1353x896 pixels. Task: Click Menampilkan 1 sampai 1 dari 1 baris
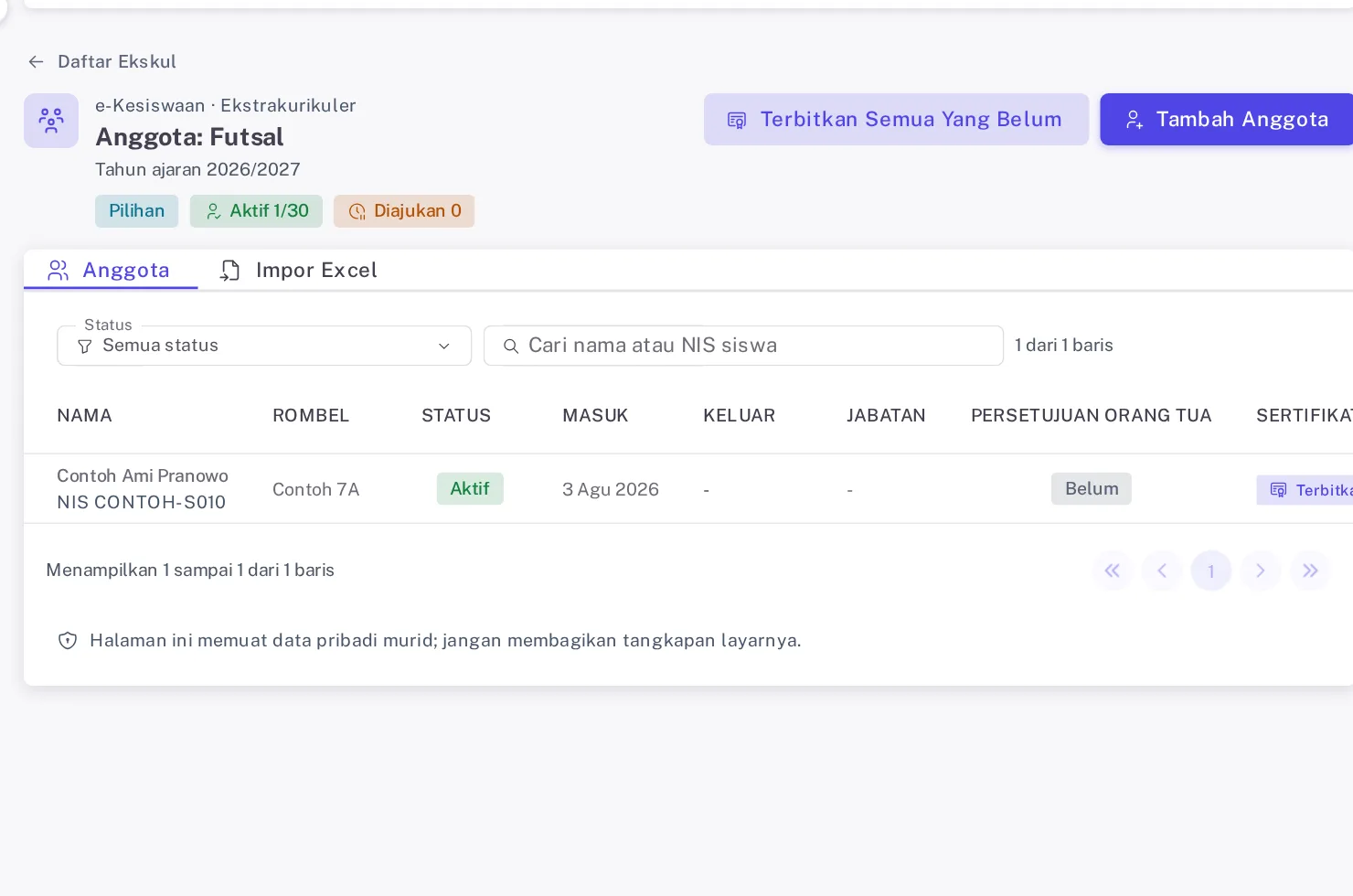coord(190,570)
